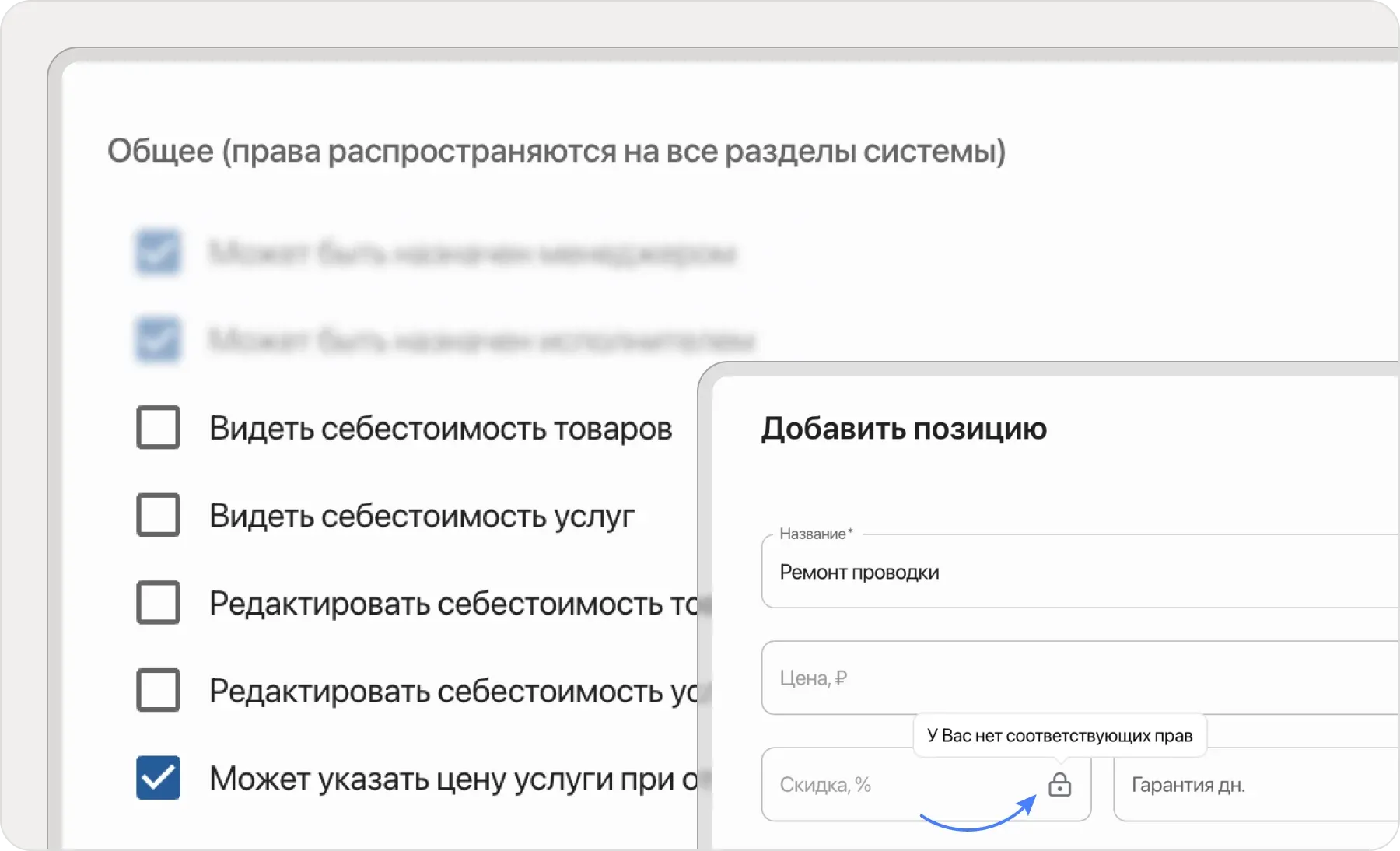The width and height of the screenshot is (1400, 851).
Task: Click the required field asterisk next to Название
Action: (x=850, y=531)
